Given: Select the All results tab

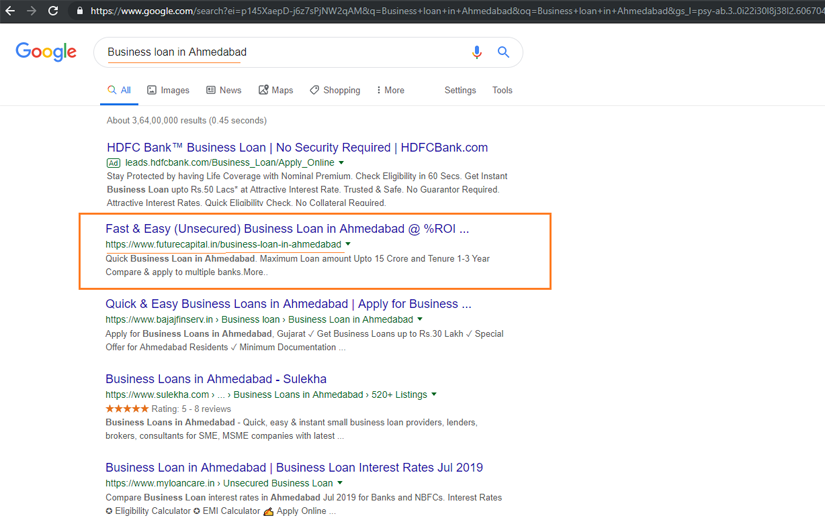Looking at the screenshot, I should tap(119, 90).
